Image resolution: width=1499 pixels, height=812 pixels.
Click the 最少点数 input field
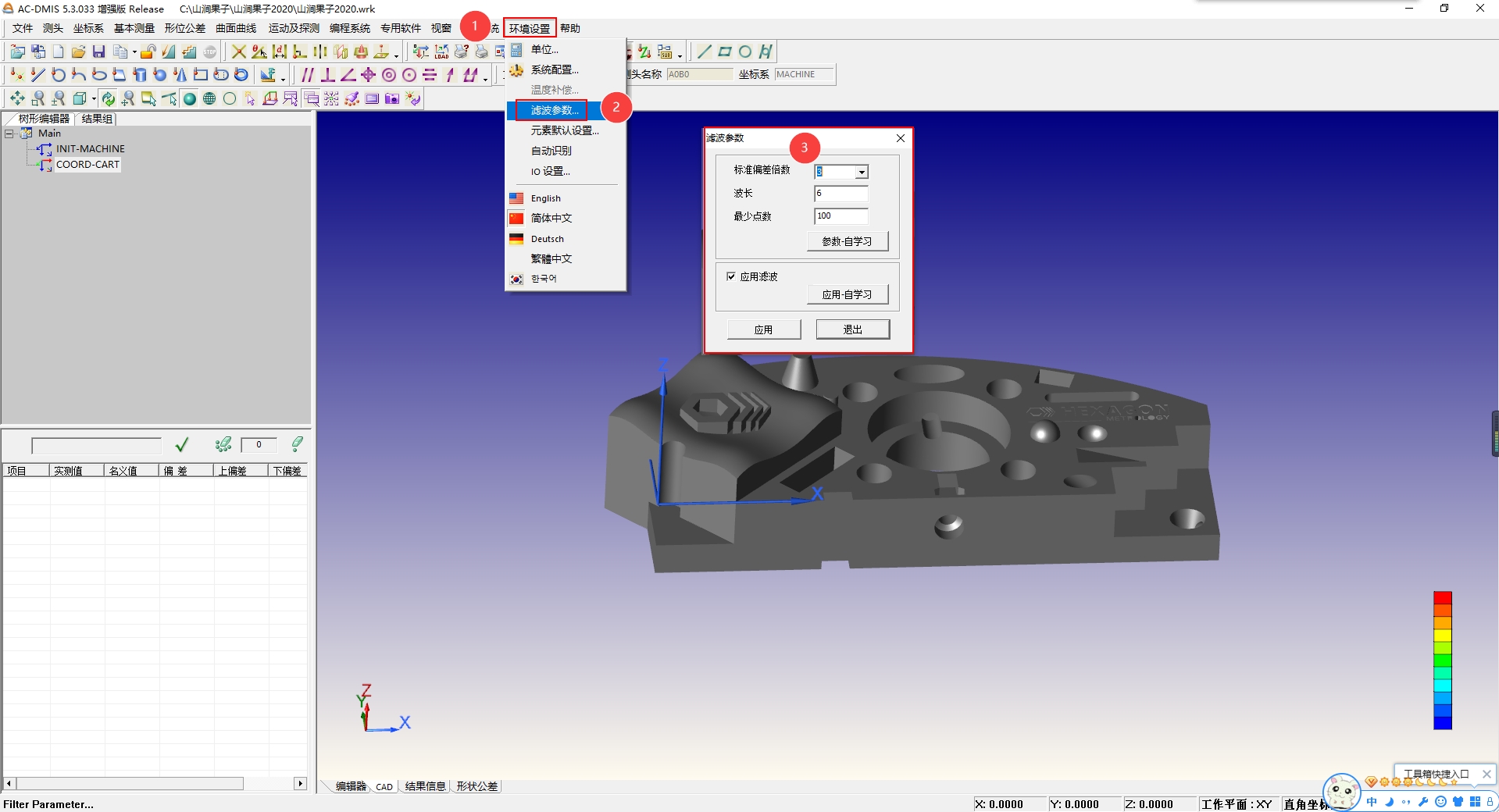point(841,216)
